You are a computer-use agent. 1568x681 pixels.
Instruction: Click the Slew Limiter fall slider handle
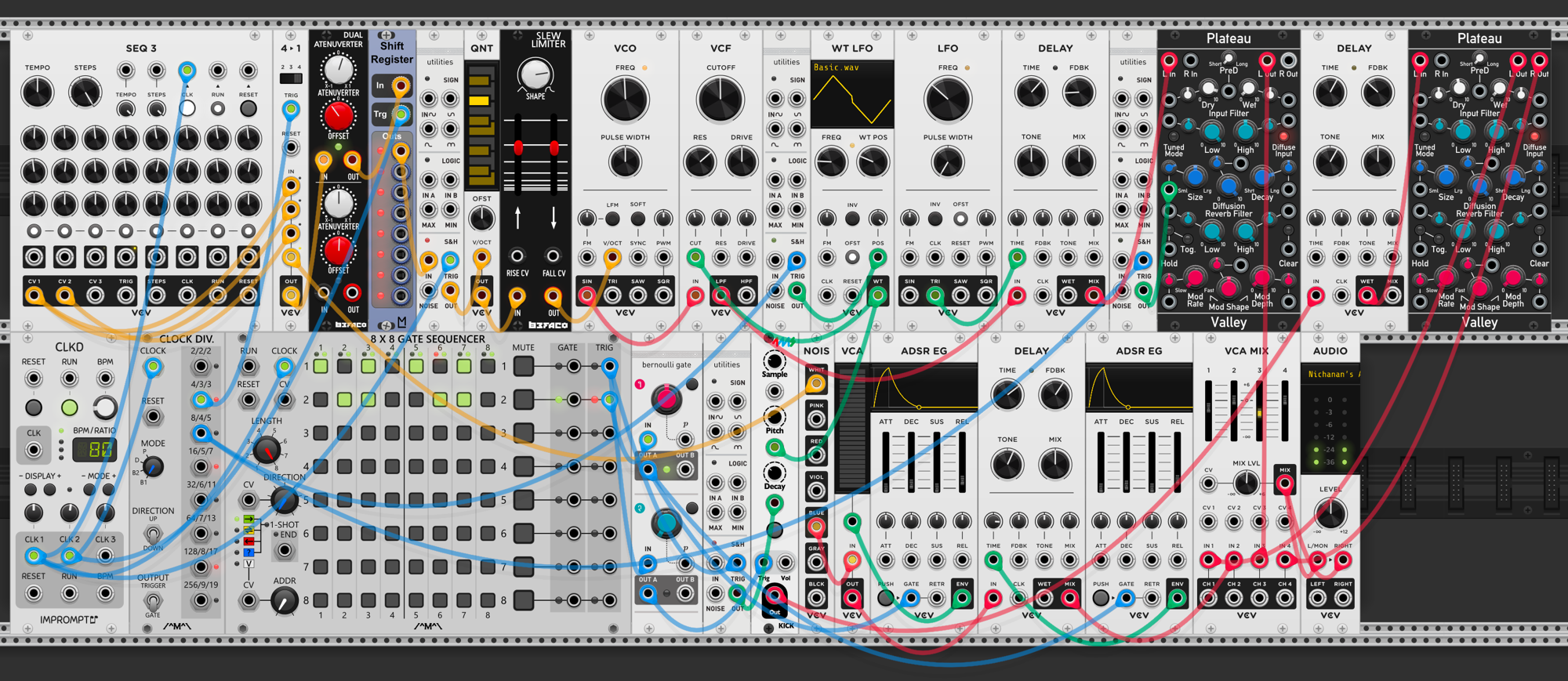click(x=554, y=147)
